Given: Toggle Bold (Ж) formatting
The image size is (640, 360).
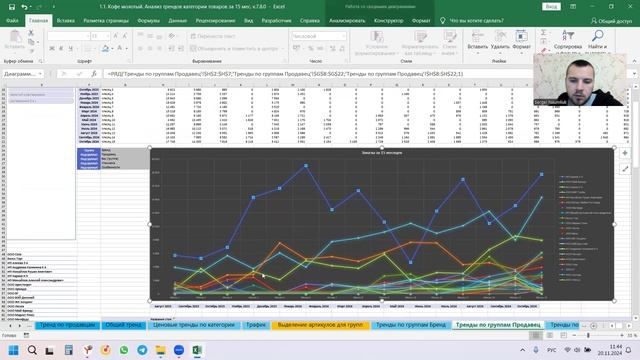Looking at the screenshot, I should point(52,48).
